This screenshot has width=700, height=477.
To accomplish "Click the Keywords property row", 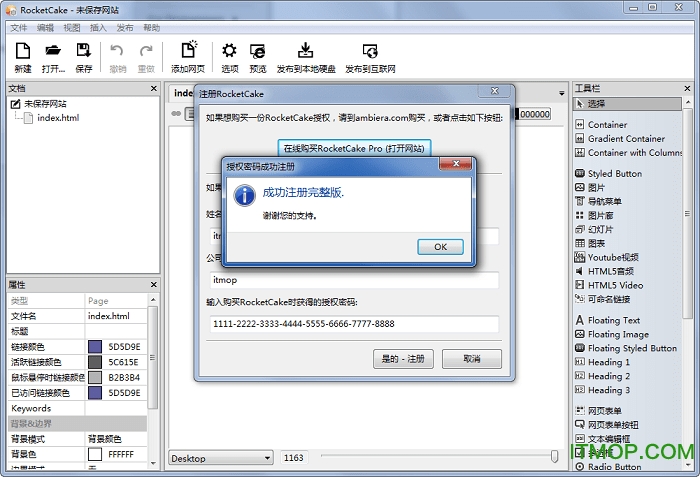I will click(x=77, y=408).
